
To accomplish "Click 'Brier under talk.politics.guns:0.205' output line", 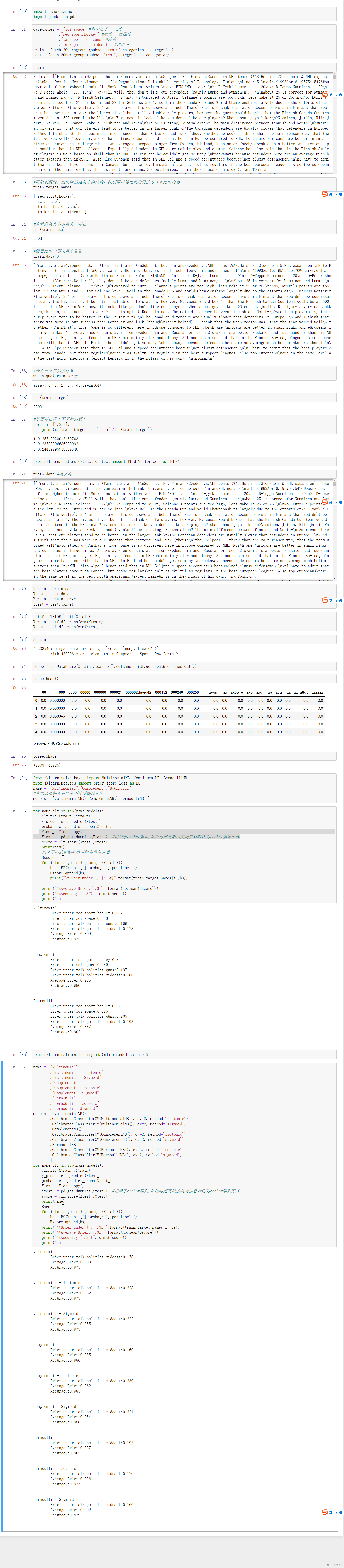I will coord(88,1016).
